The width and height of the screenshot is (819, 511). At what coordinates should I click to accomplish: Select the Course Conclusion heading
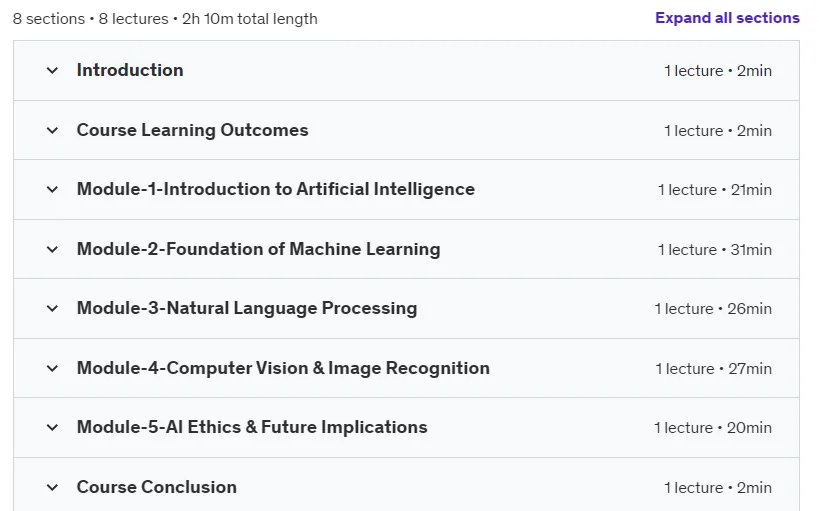coord(157,487)
